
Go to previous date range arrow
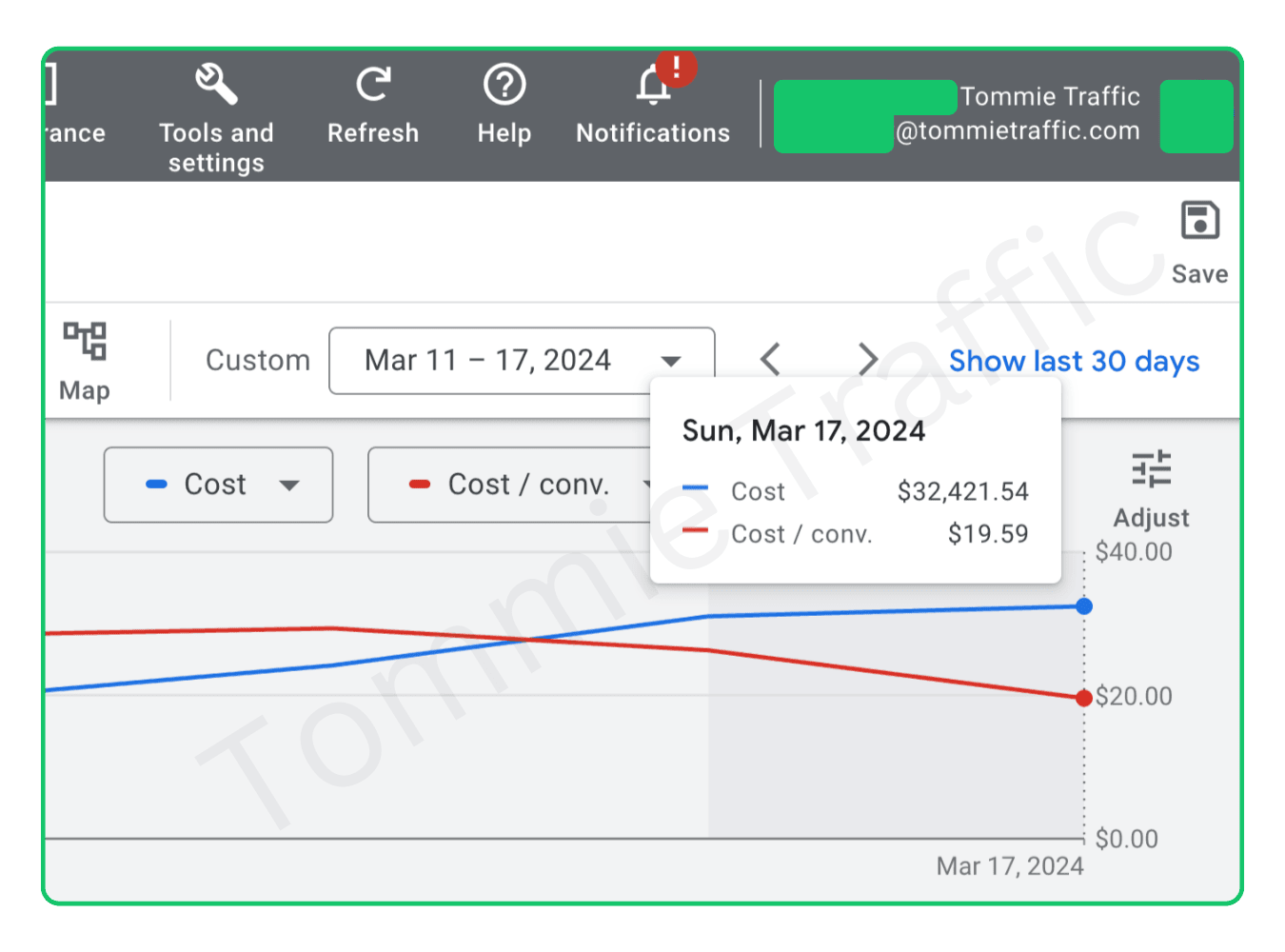click(771, 360)
